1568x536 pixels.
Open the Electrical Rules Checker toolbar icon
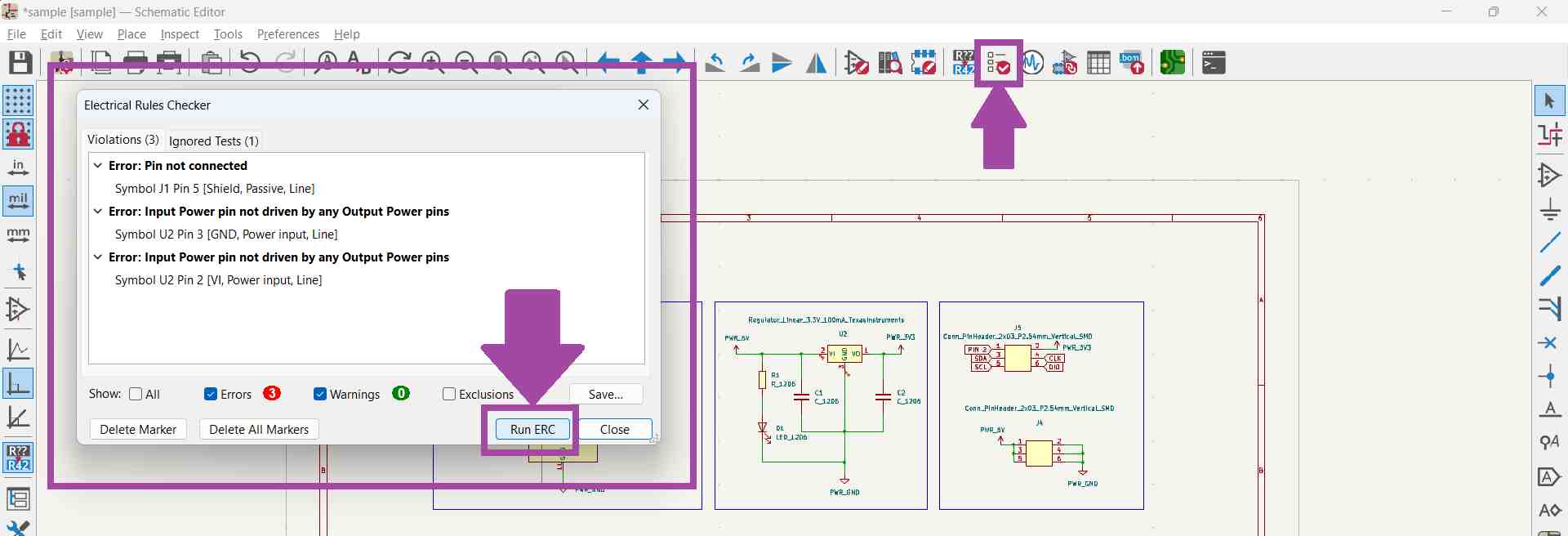click(x=998, y=63)
